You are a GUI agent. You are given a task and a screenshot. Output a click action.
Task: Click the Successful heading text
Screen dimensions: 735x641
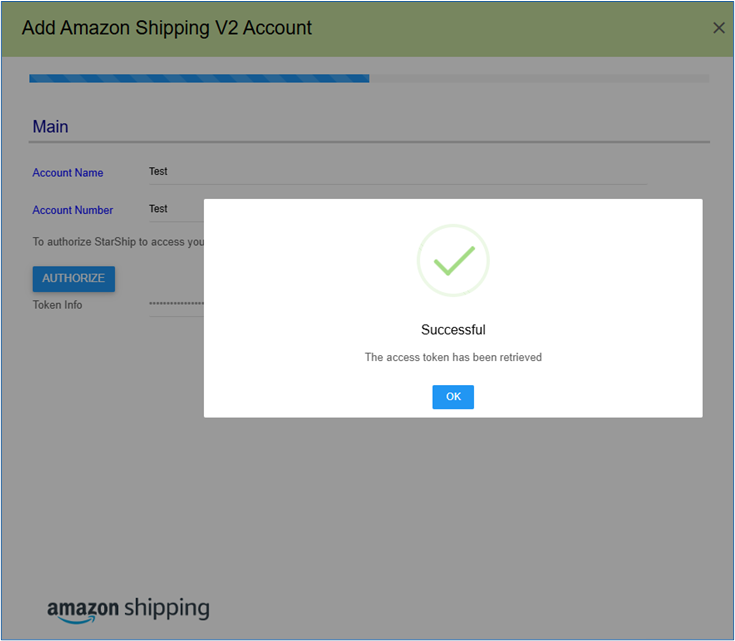453,330
